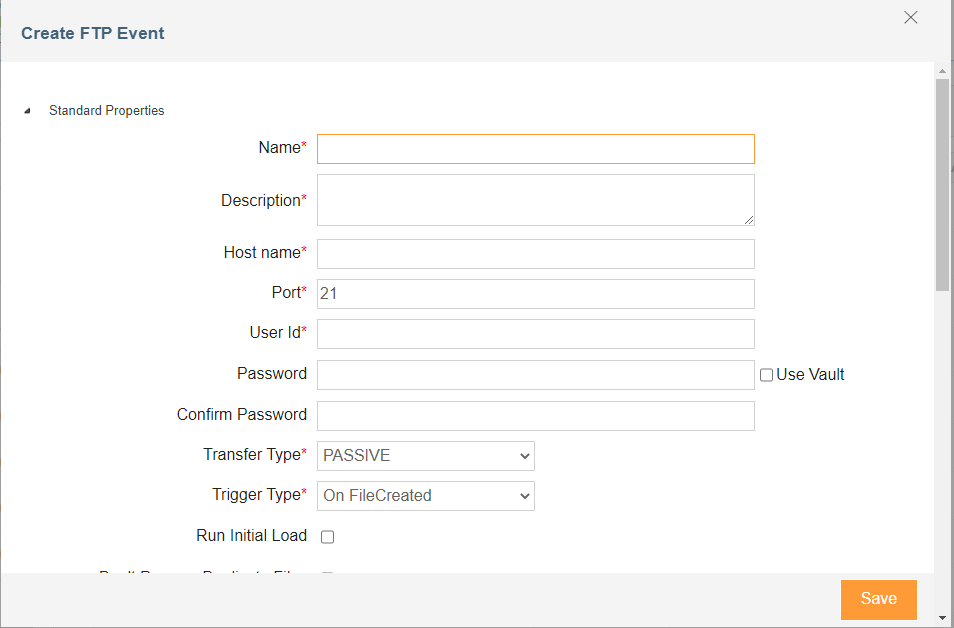Screen dimensions: 954x628
Task: Select the Host name field
Action: click(x=535, y=254)
